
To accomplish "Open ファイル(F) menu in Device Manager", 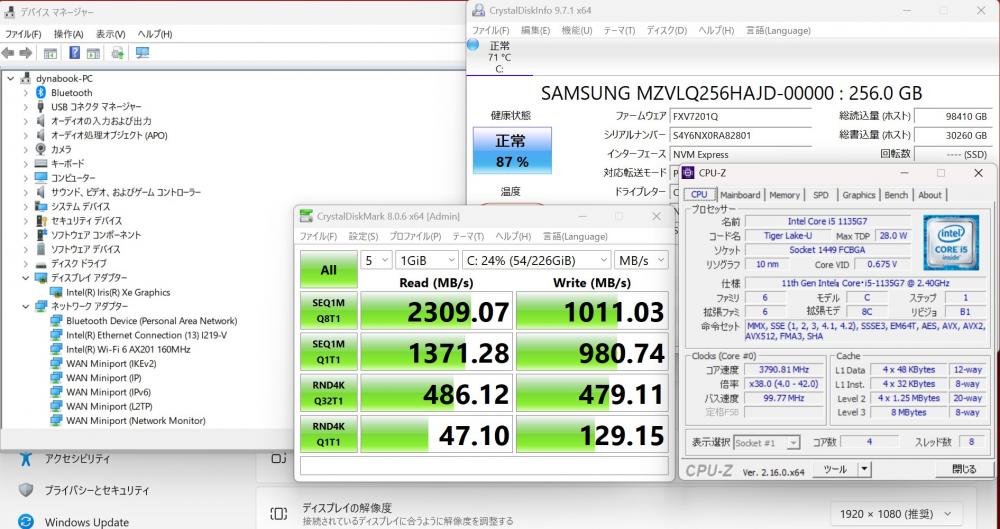I will [x=23, y=34].
